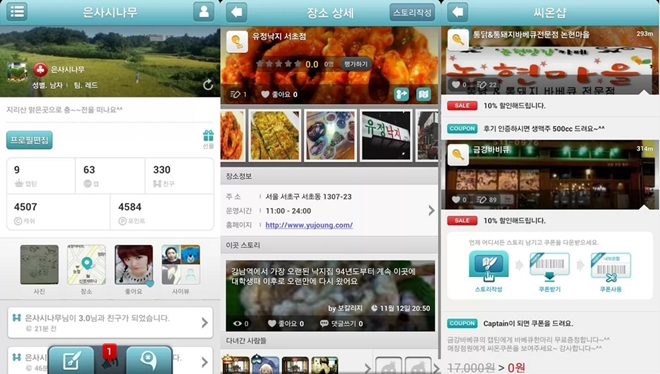Open the map icon on 유정낙지 banner

(x=423, y=94)
